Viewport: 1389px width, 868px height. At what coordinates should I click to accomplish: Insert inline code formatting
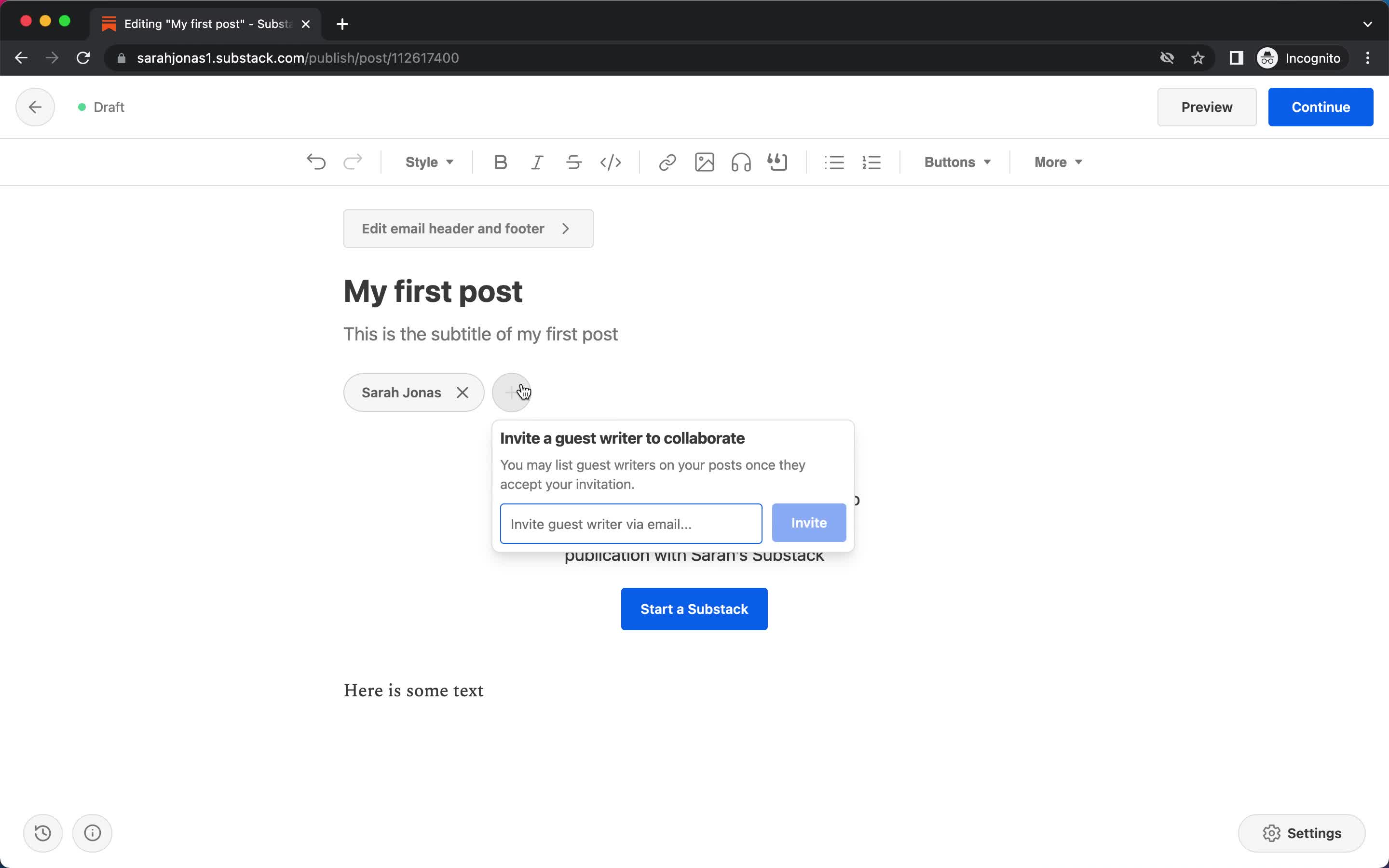tap(611, 162)
